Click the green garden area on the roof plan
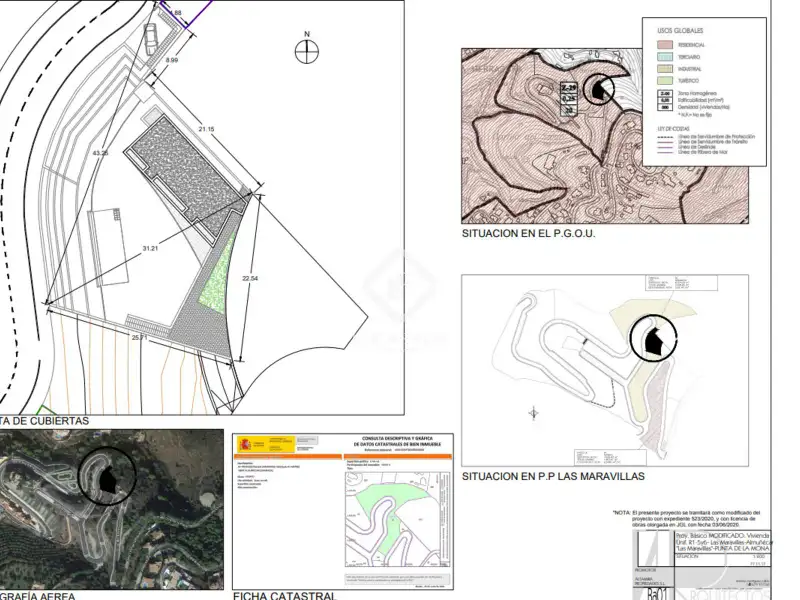This screenshot has width=800, height=600. pyautogui.click(x=215, y=277)
